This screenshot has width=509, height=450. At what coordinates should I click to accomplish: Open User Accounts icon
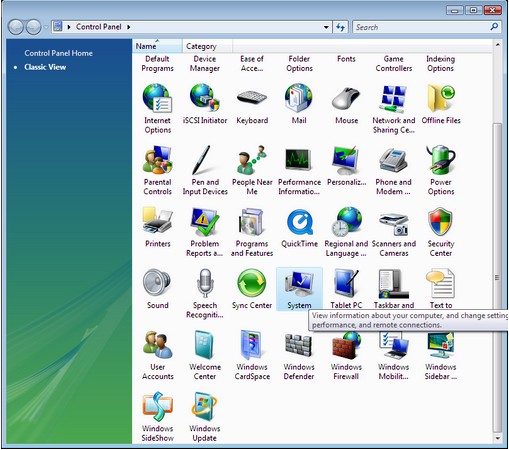(x=157, y=345)
